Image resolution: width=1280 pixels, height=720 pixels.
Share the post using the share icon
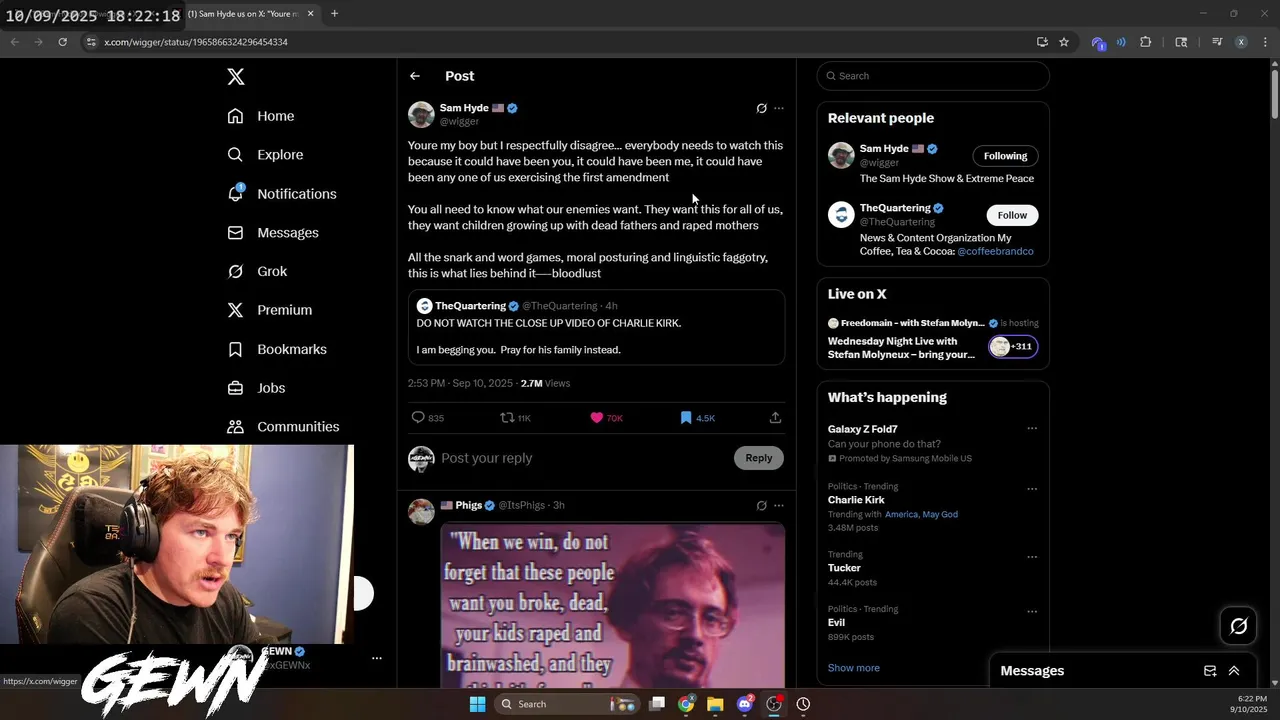coord(775,418)
